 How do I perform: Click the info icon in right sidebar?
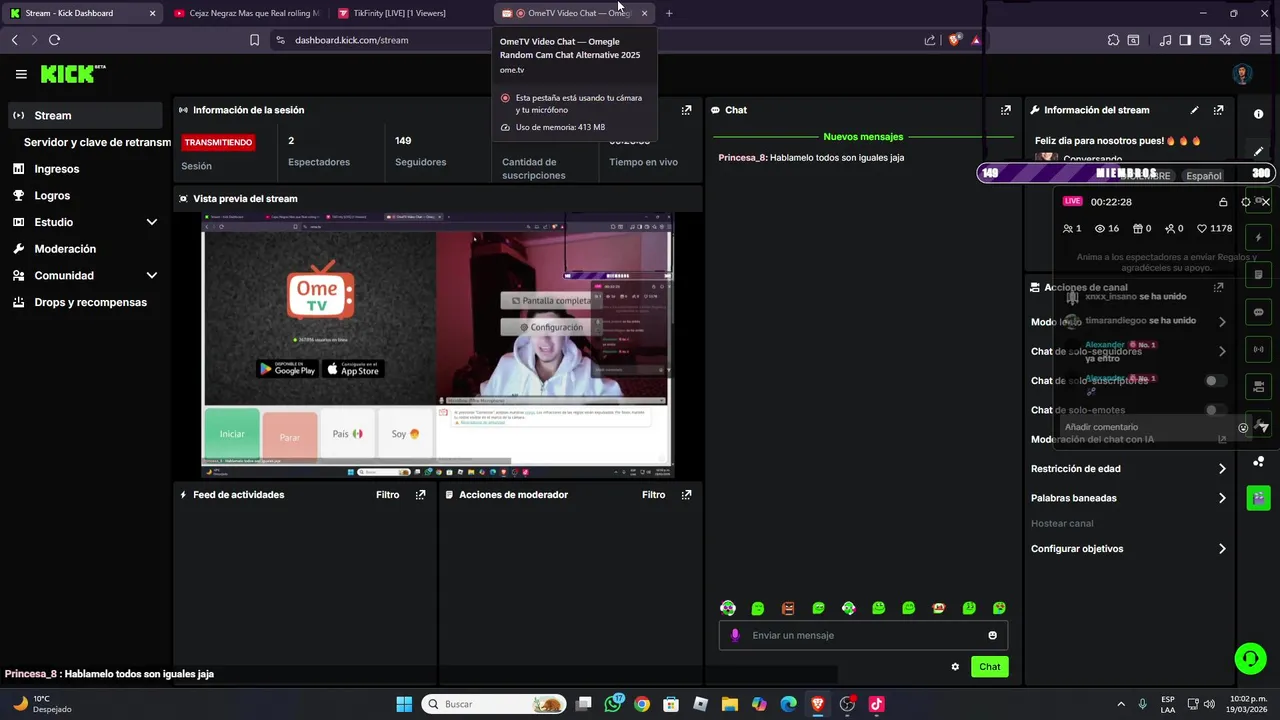pos(1258,114)
